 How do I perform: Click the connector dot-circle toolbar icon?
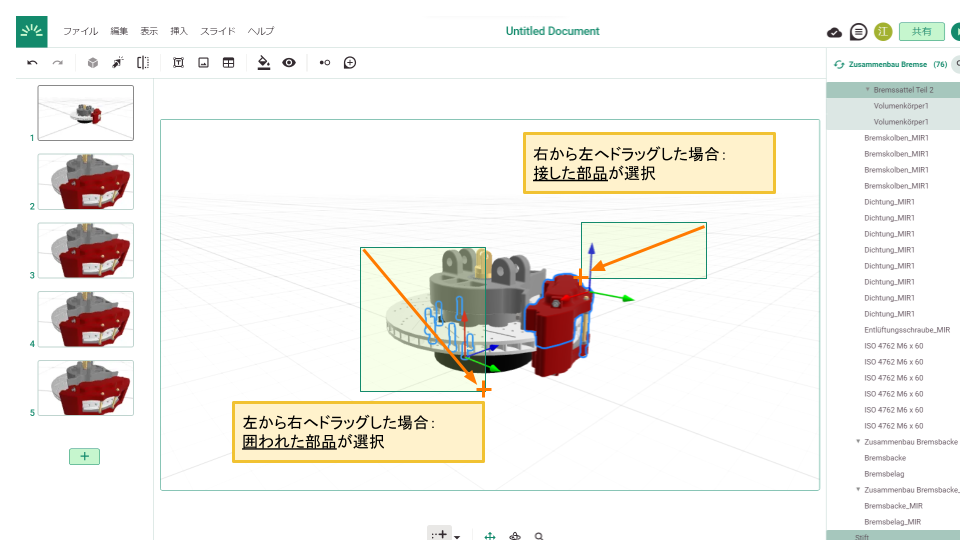point(324,62)
